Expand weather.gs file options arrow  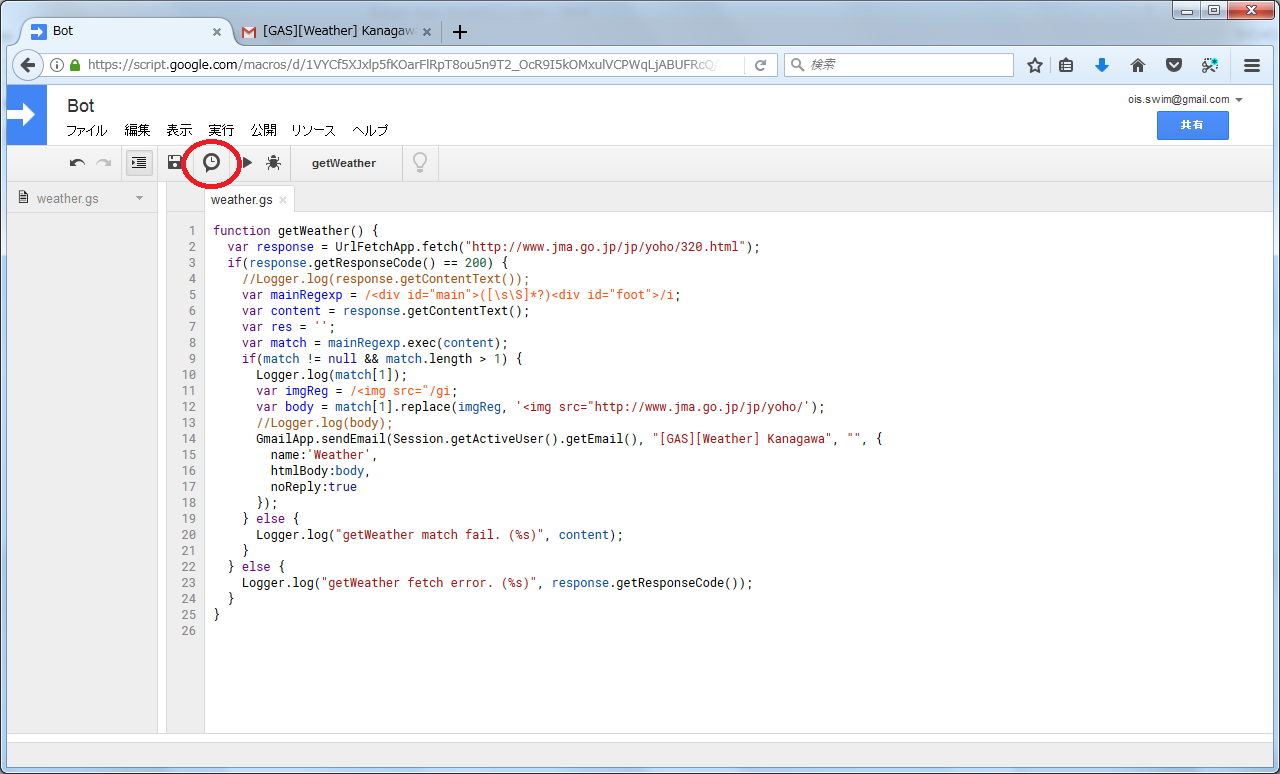tap(140, 198)
